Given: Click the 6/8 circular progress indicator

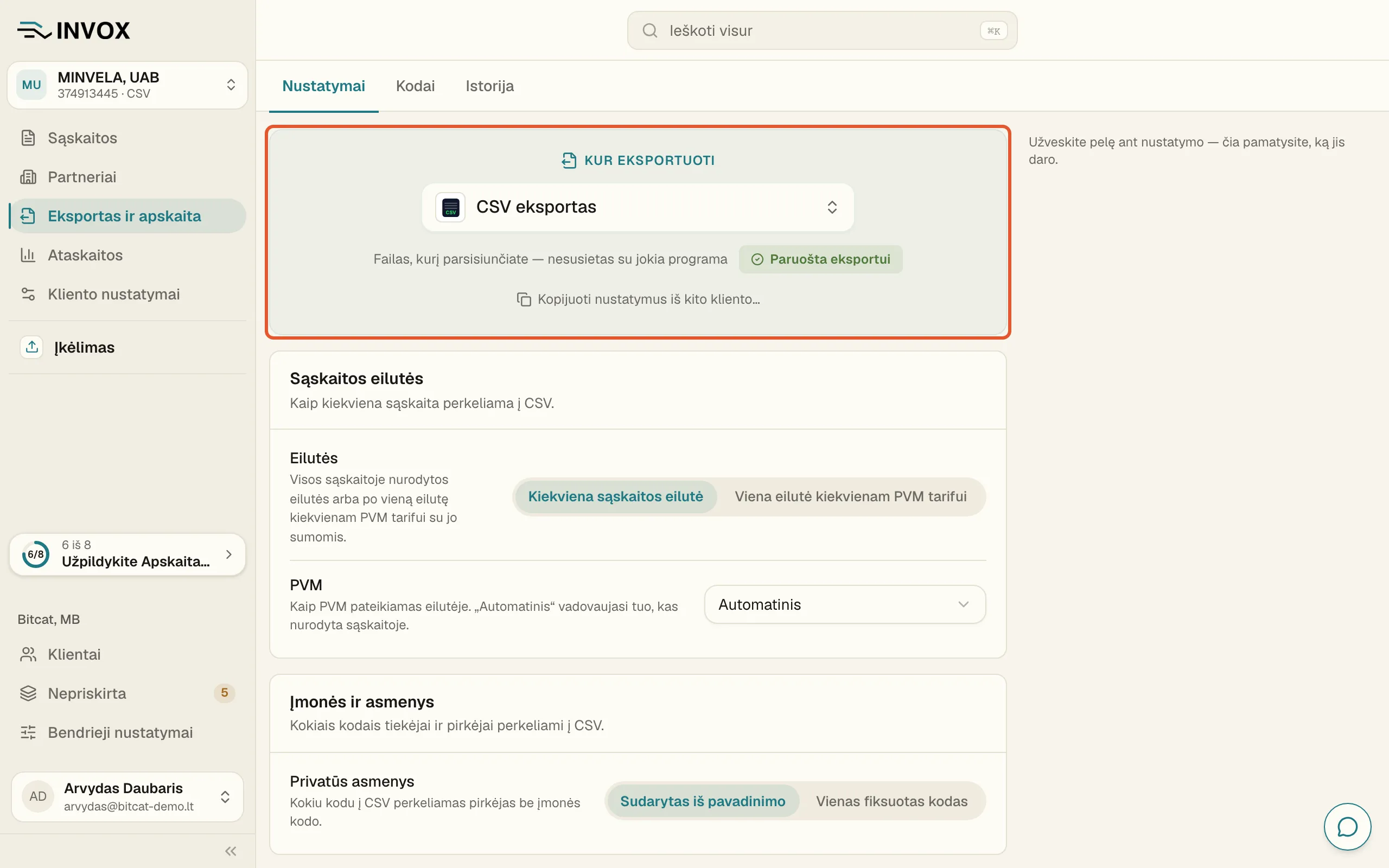Looking at the screenshot, I should click(36, 554).
